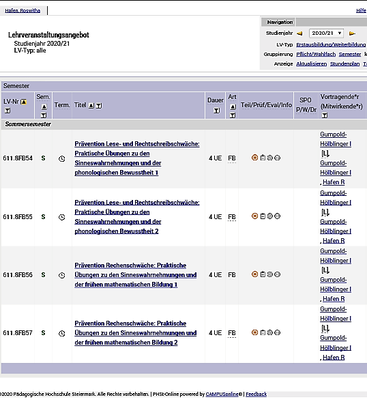Click the FB type abbreviation in row 611.8FB54
Image resolution: width=367 pixels, height=402 pixels.
[x=232, y=158]
